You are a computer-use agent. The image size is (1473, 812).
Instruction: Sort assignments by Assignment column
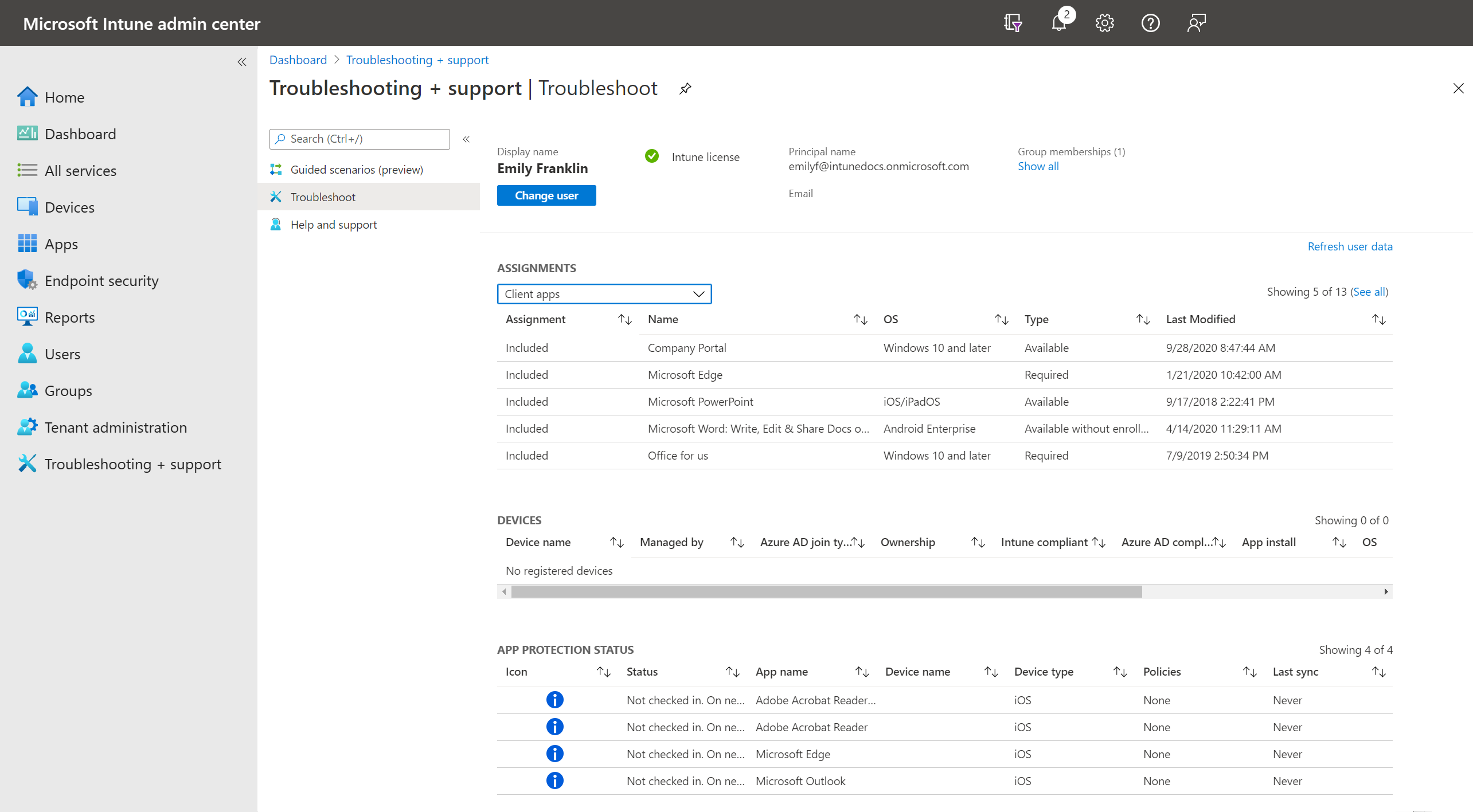coord(625,320)
